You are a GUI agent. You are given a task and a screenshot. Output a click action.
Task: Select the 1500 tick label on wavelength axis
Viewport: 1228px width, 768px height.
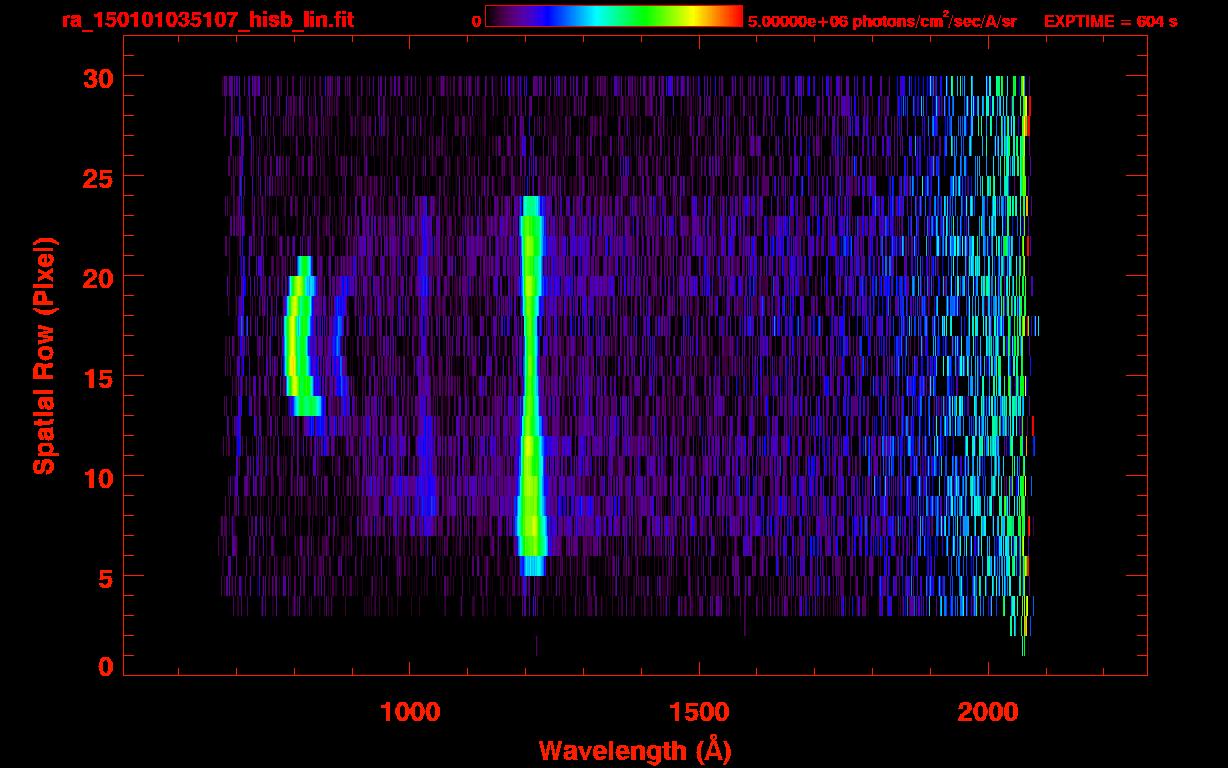click(x=698, y=712)
